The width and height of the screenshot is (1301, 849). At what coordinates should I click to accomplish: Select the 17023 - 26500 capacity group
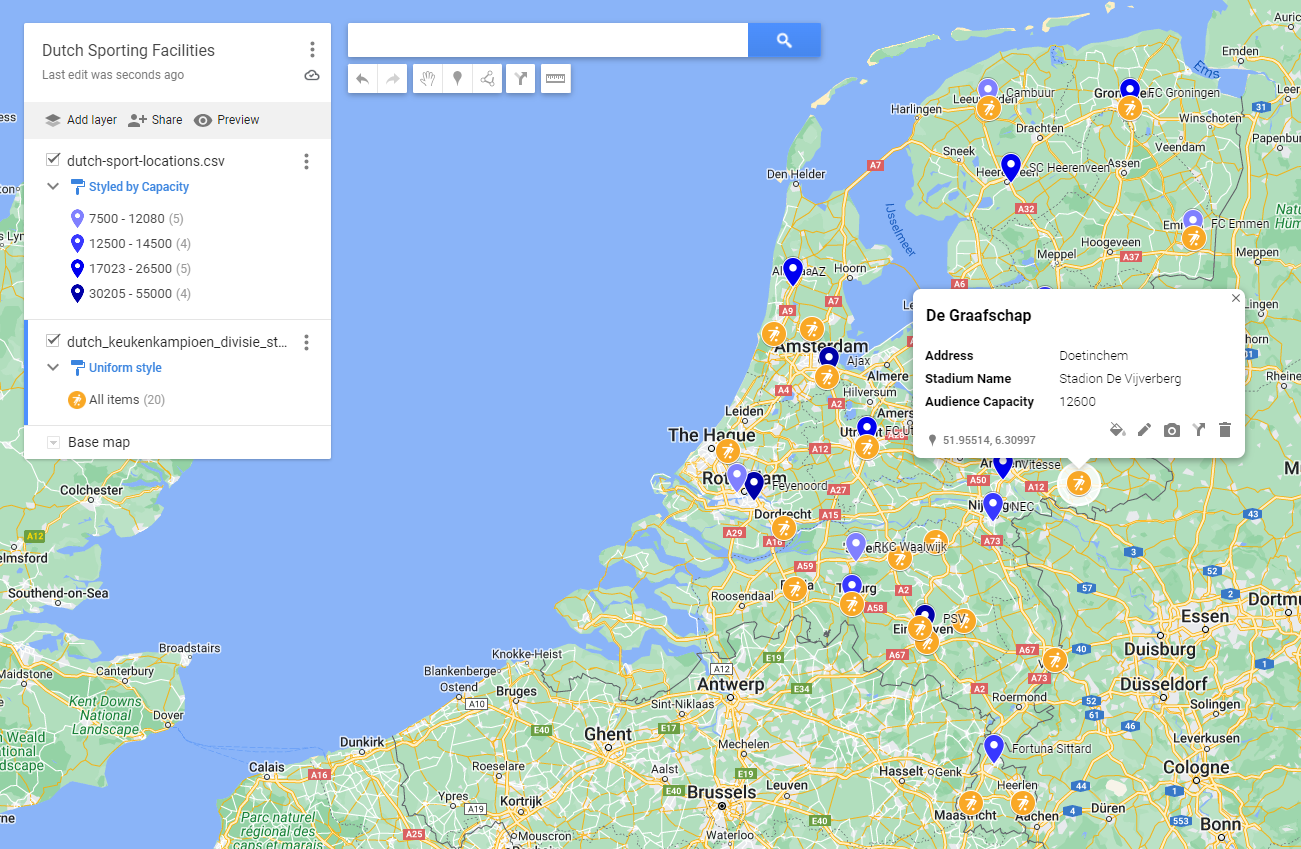tap(131, 268)
